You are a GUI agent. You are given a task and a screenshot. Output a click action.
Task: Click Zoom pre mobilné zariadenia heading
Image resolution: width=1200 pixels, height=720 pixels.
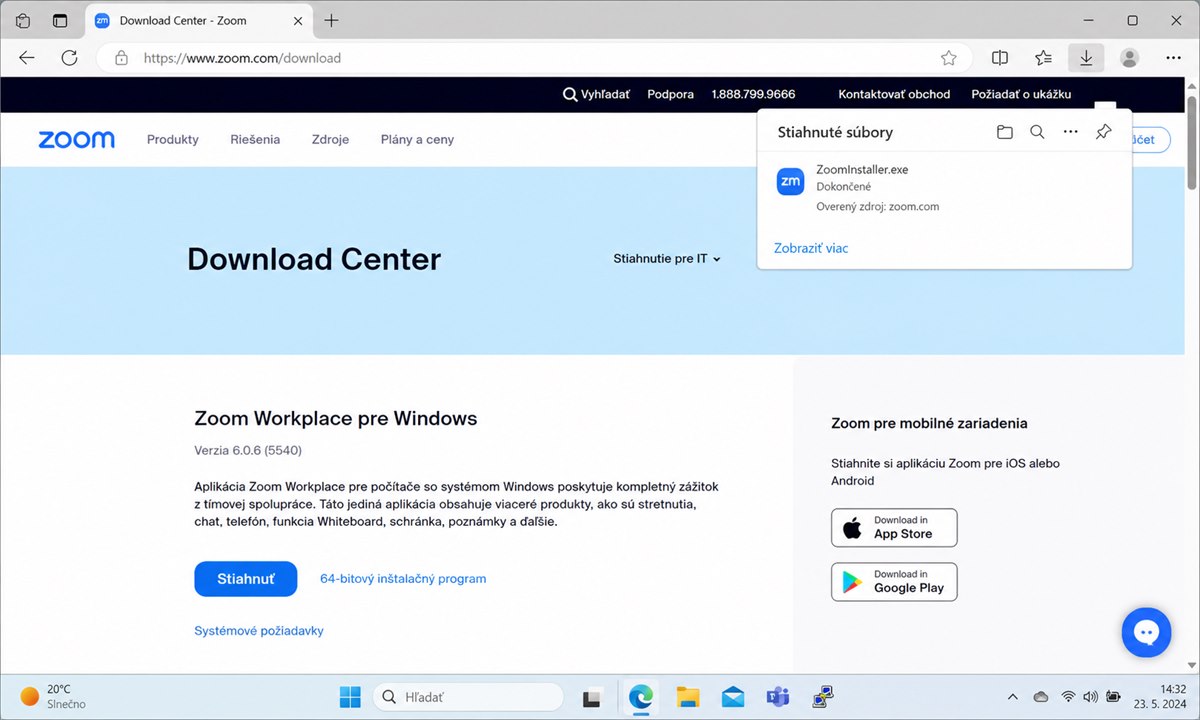click(x=929, y=423)
